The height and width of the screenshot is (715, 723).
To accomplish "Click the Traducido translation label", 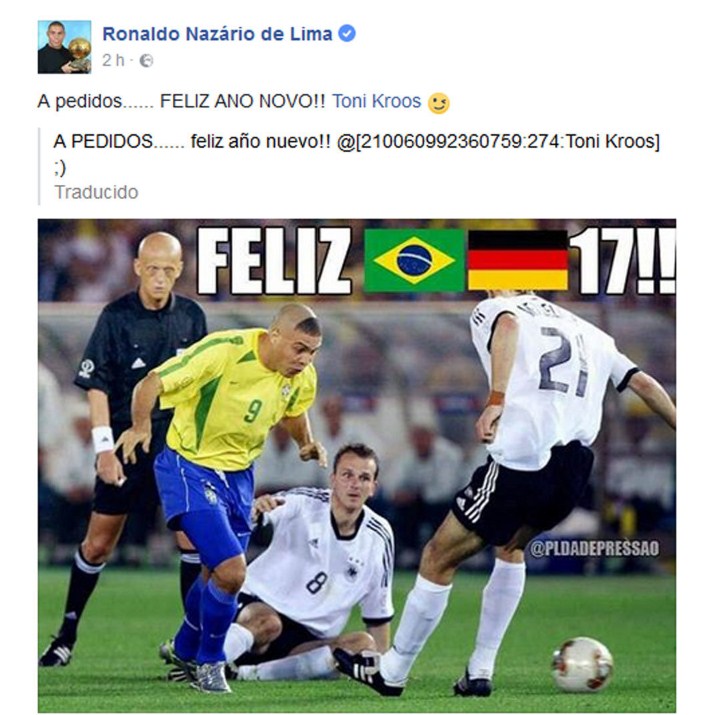I will pos(96,192).
